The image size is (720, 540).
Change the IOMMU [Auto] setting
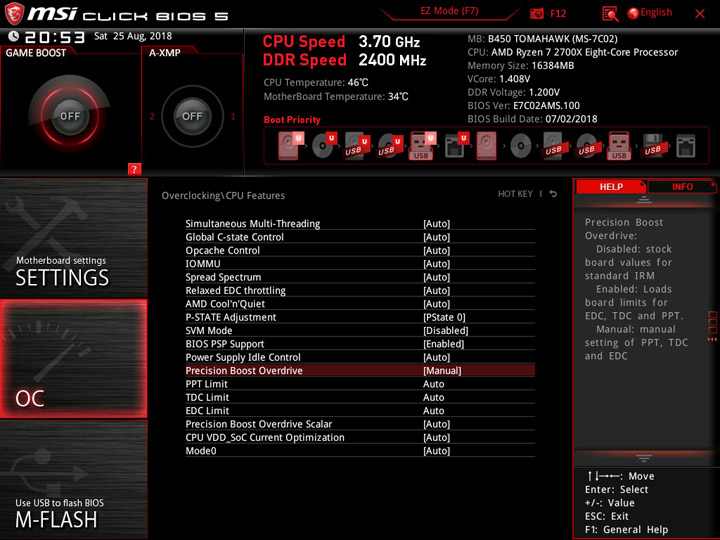coord(436,264)
